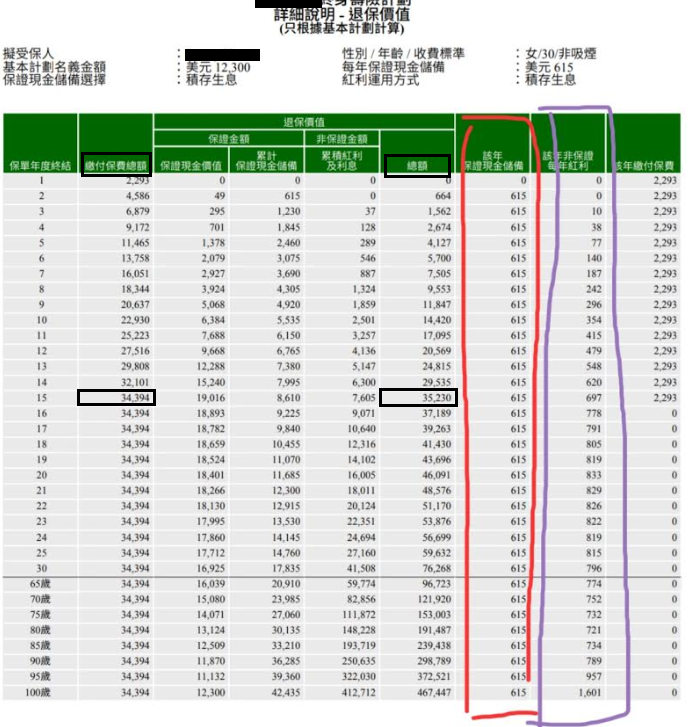Click year 20 annual dividend '833'
689x727 pixels.
tap(593, 475)
